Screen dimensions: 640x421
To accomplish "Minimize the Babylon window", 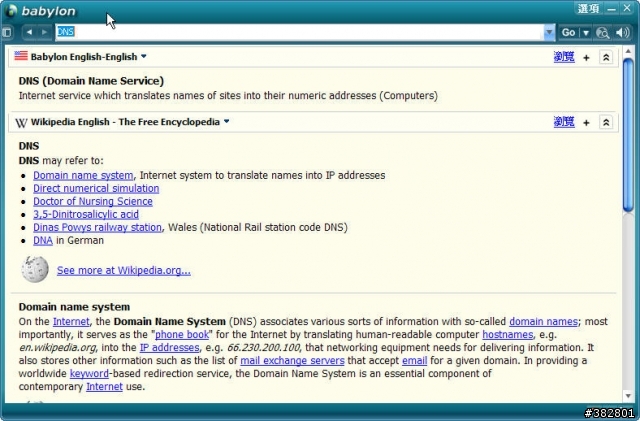I will tap(611, 9).
